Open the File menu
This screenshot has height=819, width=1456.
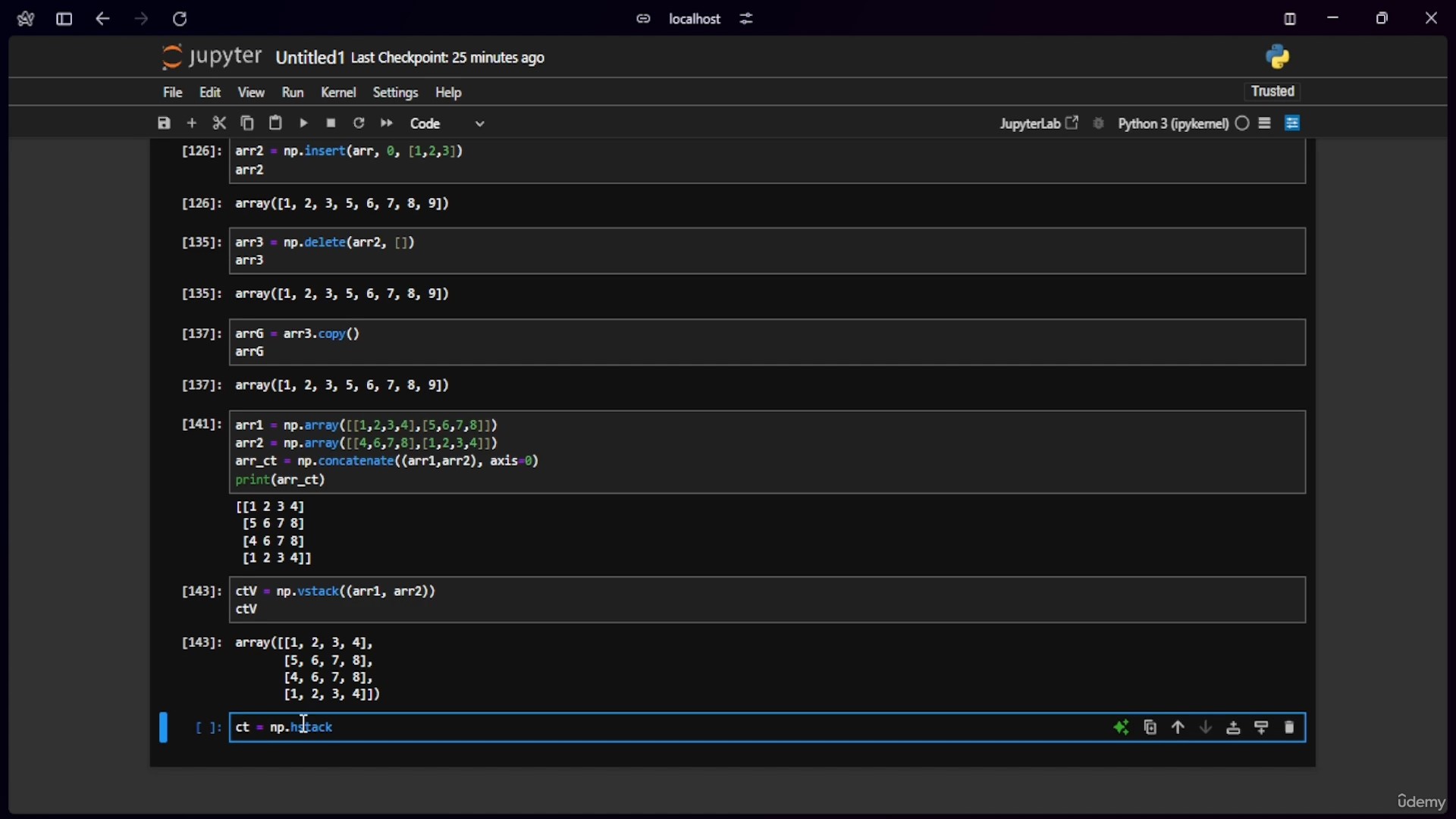[173, 93]
